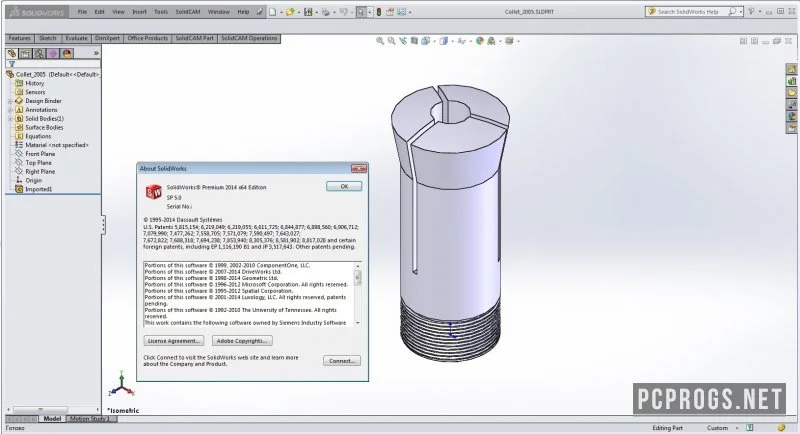Select the Top Plane in feature tree
The image size is (800, 434).
[x=34, y=163]
